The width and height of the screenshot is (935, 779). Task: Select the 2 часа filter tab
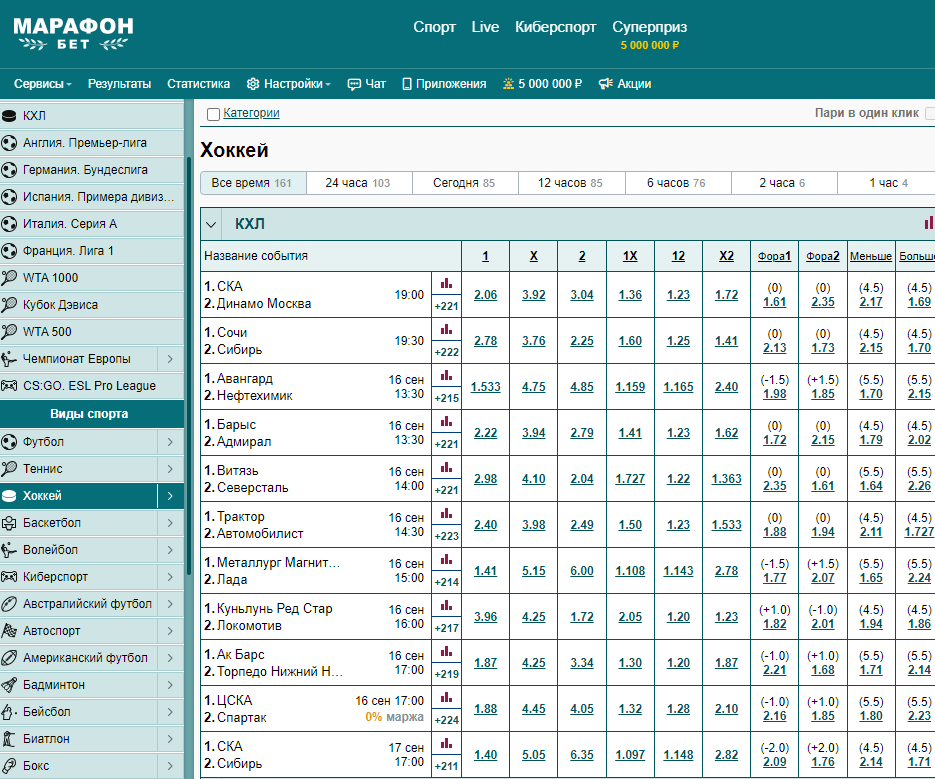click(x=784, y=183)
